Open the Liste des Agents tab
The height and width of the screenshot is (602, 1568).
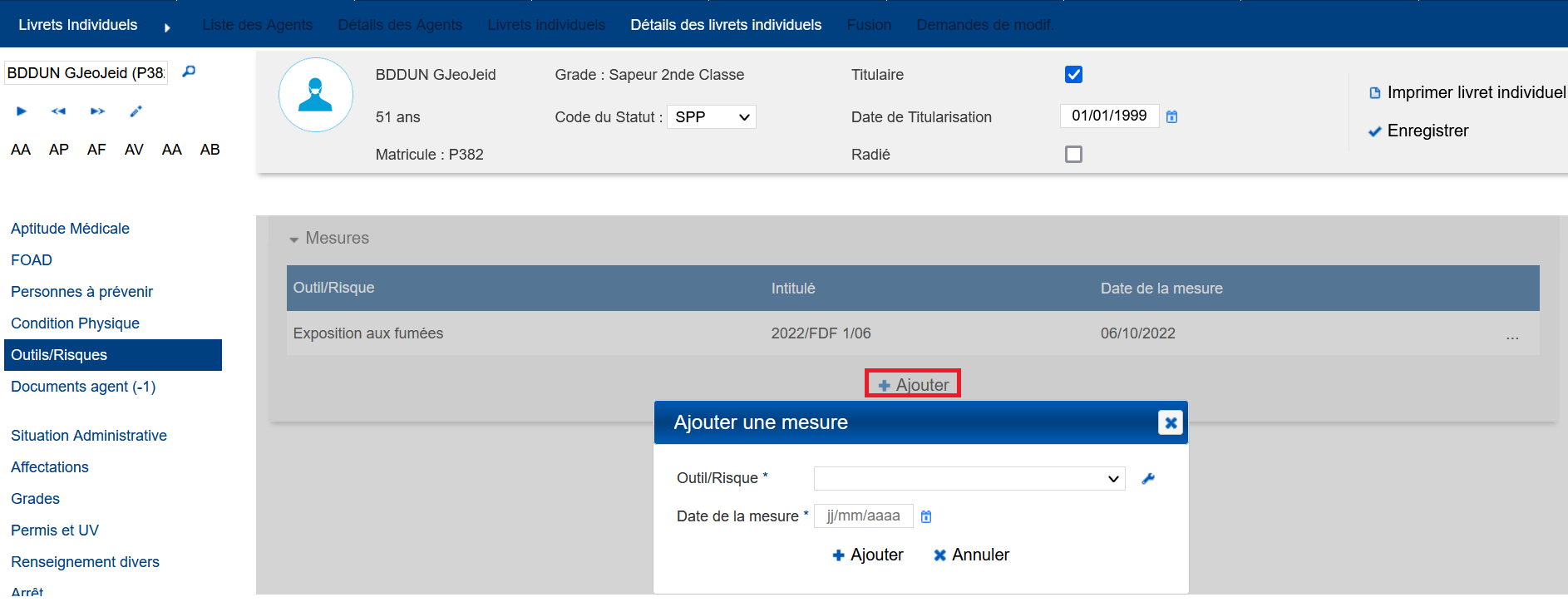tap(257, 25)
